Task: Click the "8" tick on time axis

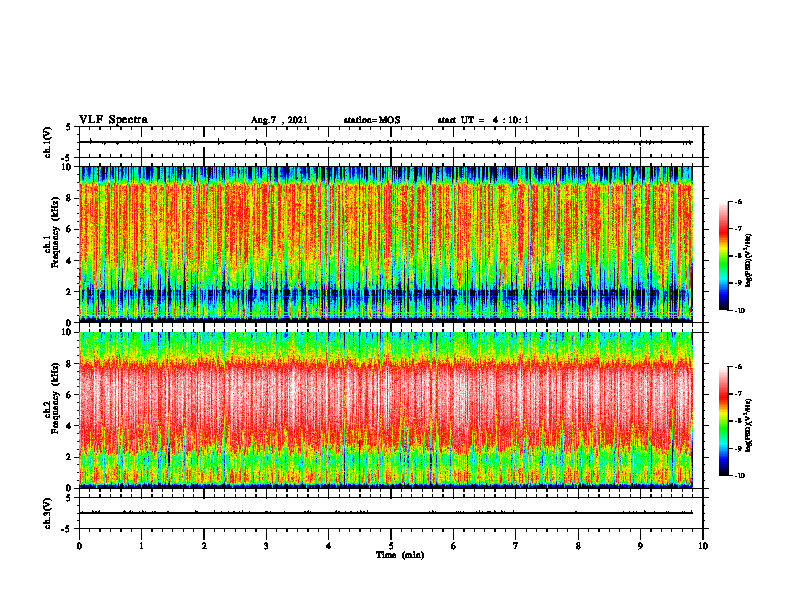Action: (578, 546)
